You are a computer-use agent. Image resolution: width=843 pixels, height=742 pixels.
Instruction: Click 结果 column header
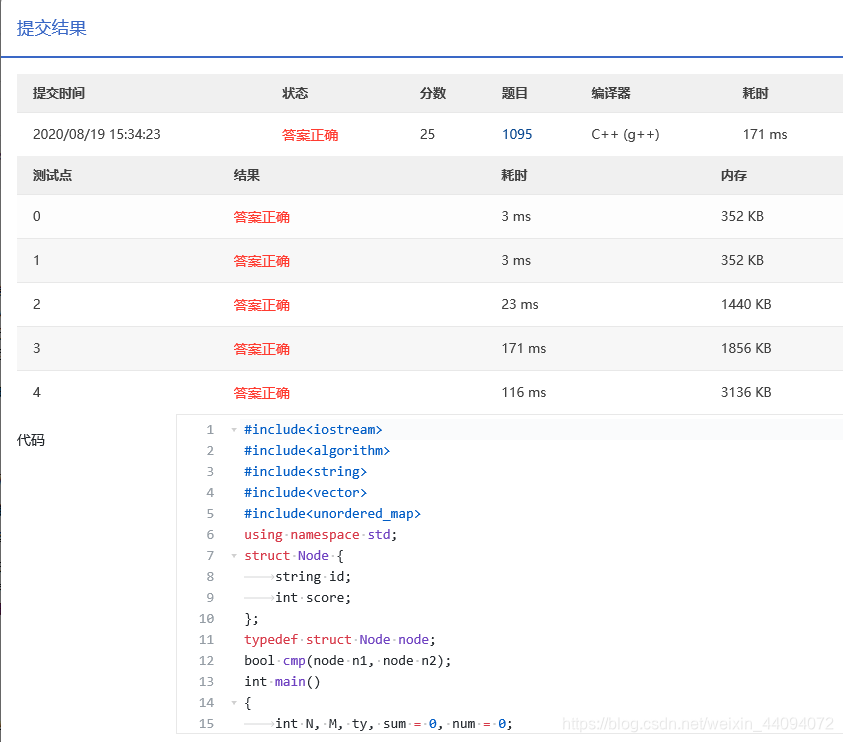[247, 175]
